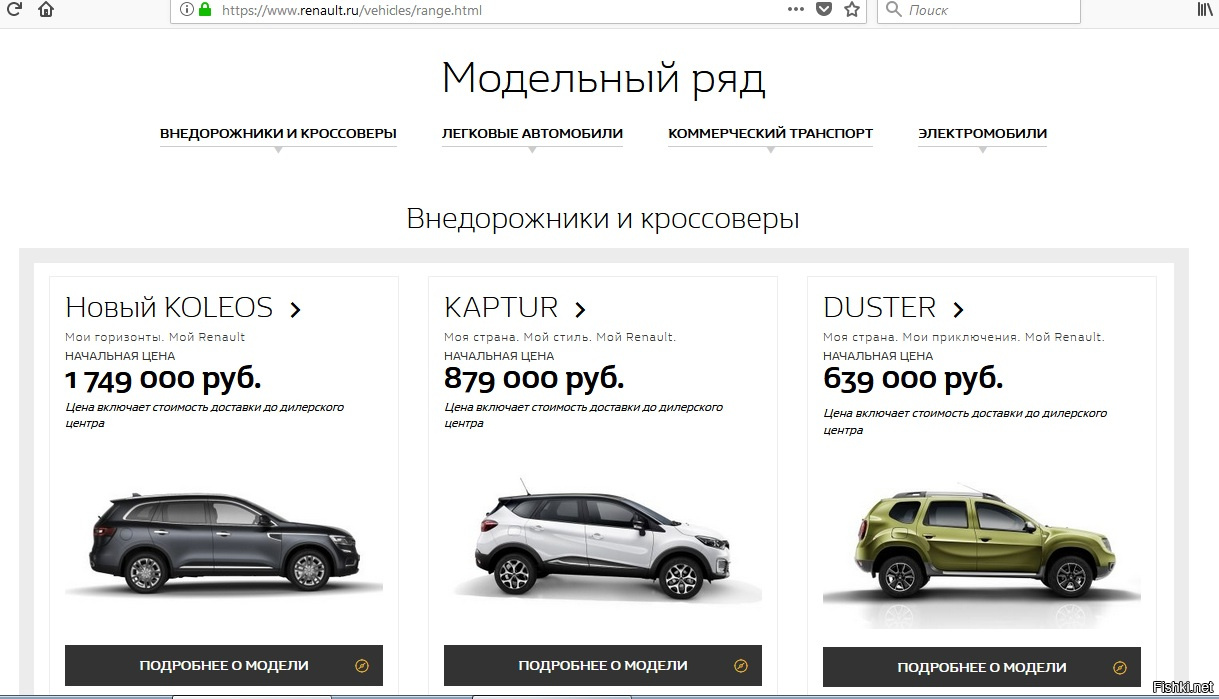Open the Новый KOLEOS model link
The image size is (1219, 699).
pos(169,307)
